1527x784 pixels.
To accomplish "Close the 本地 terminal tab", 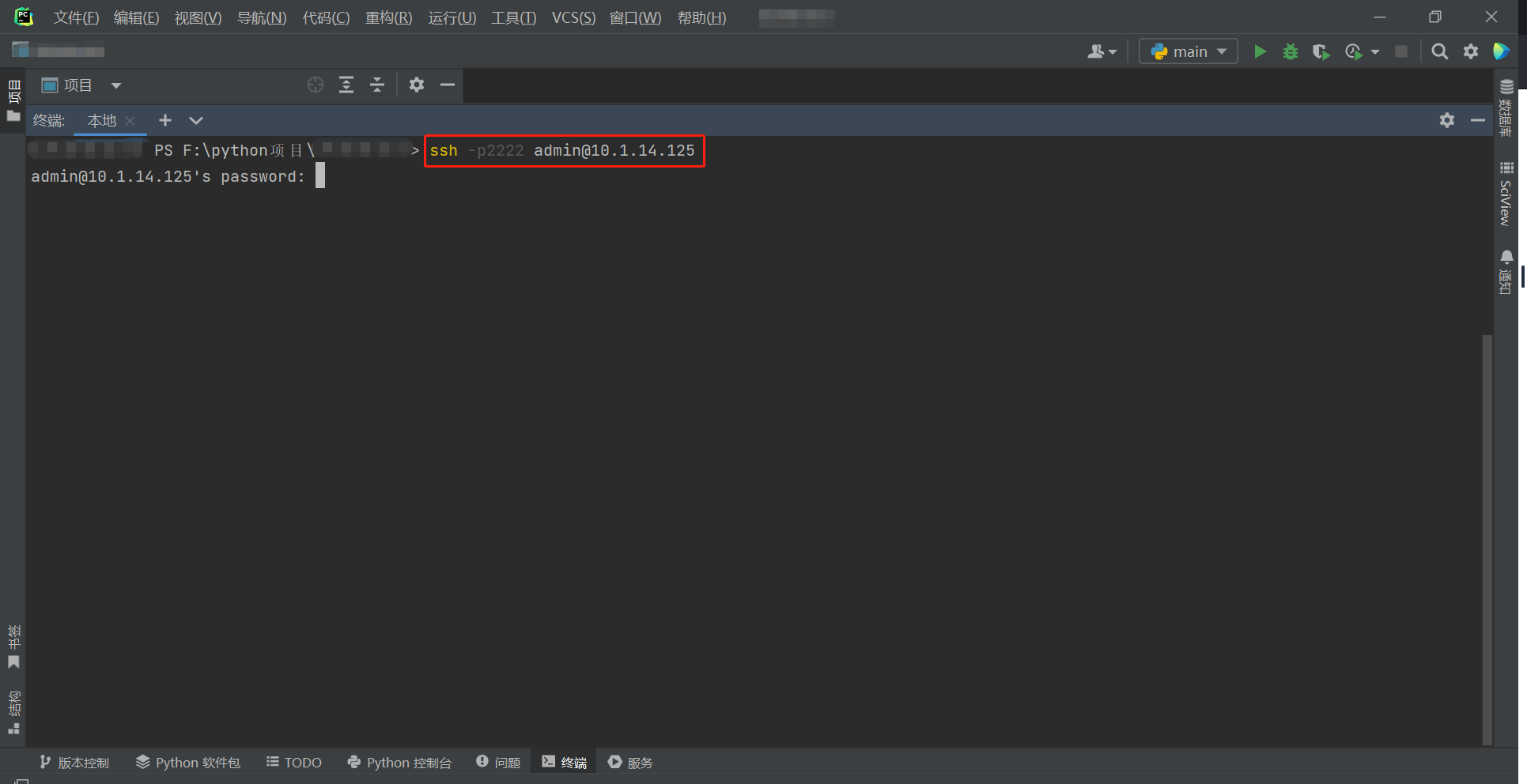I will click(130, 121).
